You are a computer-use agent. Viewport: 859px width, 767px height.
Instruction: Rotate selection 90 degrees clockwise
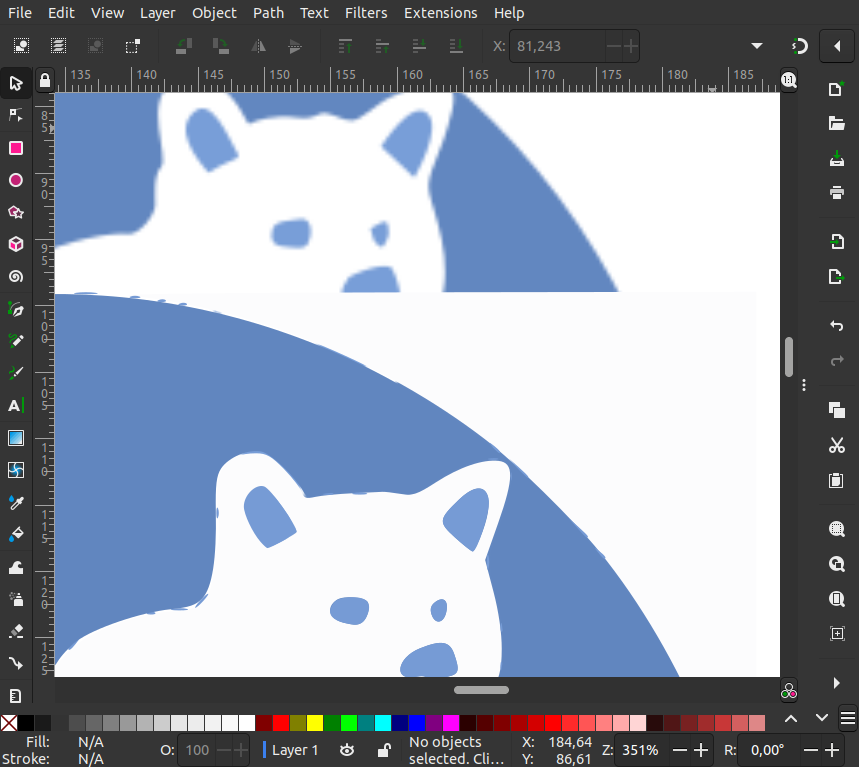tap(221, 46)
